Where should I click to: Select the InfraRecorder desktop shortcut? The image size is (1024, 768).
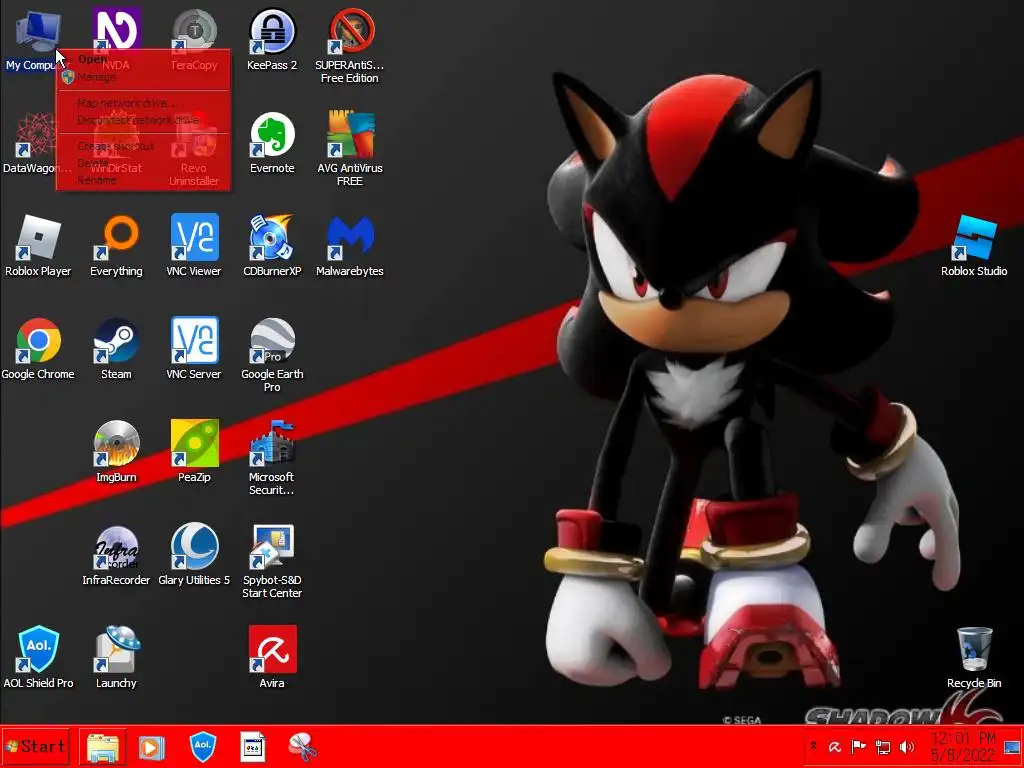click(x=116, y=555)
